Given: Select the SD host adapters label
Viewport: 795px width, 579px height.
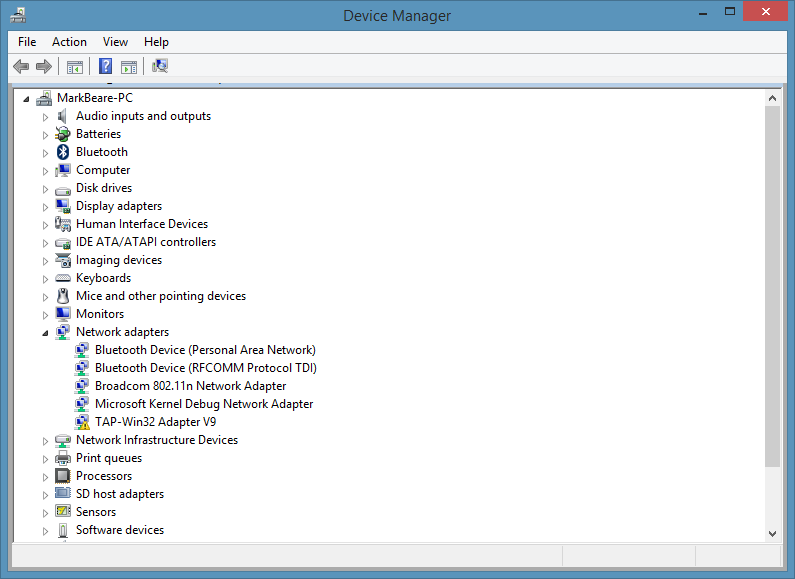Looking at the screenshot, I should click(x=120, y=494).
